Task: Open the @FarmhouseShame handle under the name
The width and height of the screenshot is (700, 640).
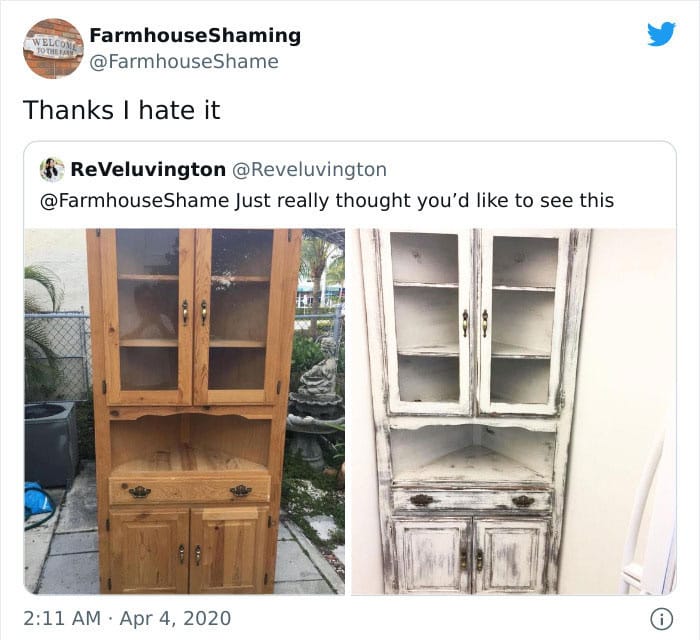Action: [184, 62]
